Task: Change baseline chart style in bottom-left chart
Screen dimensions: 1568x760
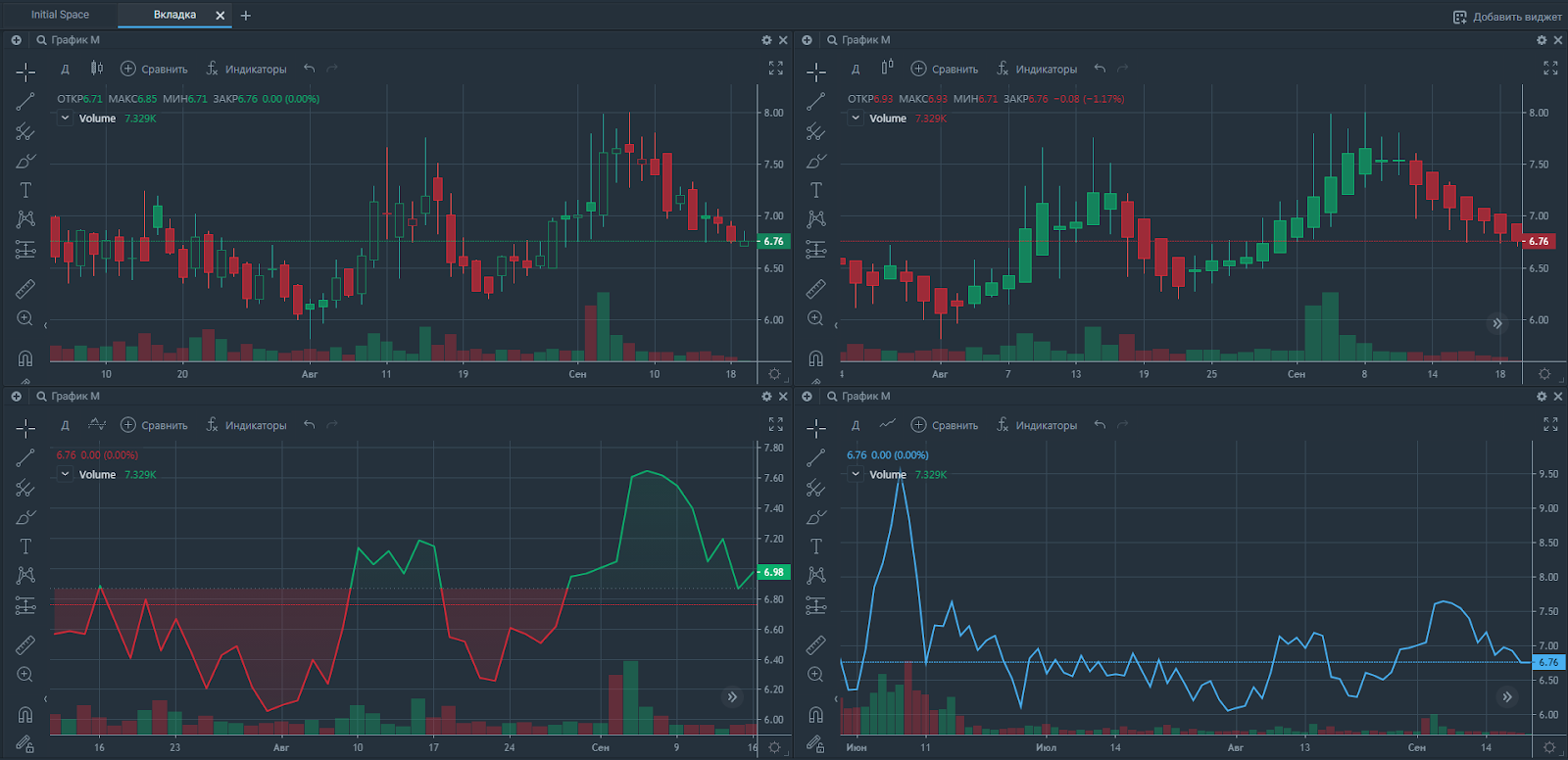Action: point(96,424)
